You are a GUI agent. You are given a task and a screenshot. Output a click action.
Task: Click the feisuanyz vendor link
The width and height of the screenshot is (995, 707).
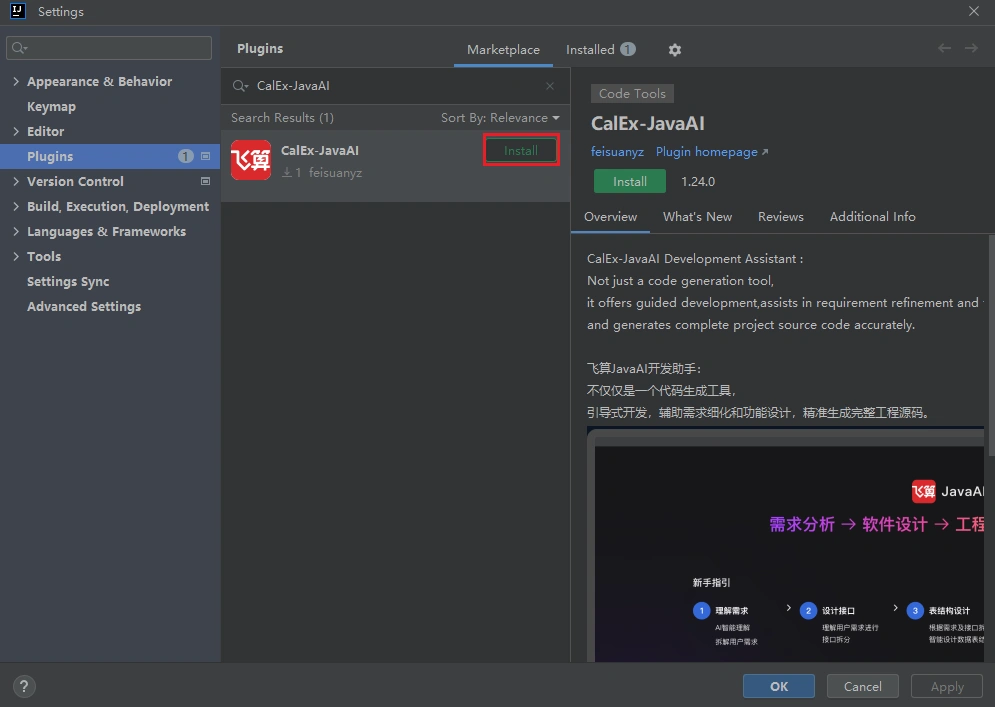tap(617, 151)
